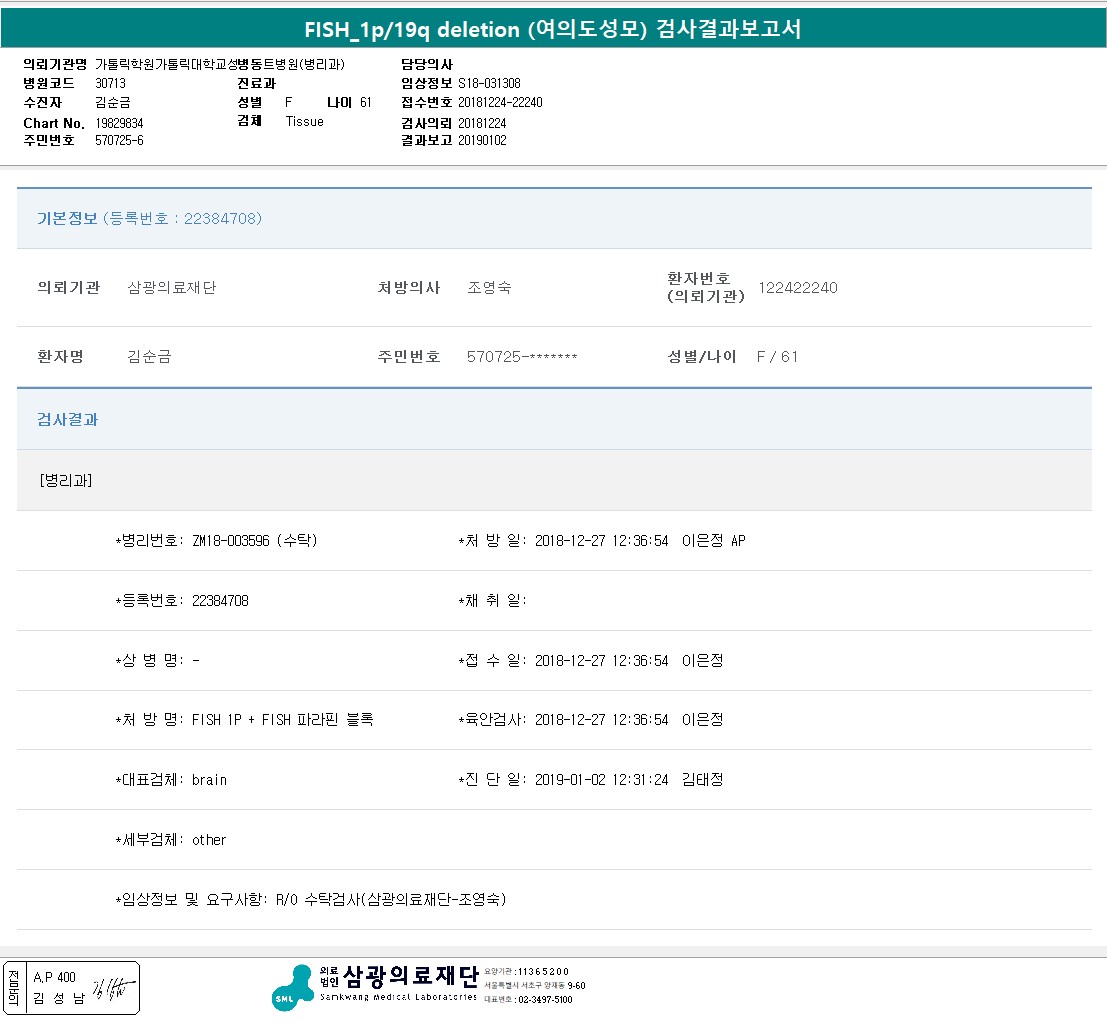Image resolution: width=1107 pixels, height=1026 pixels.
Task: Click patient name 김순금 in basic info
Action: click(x=149, y=357)
